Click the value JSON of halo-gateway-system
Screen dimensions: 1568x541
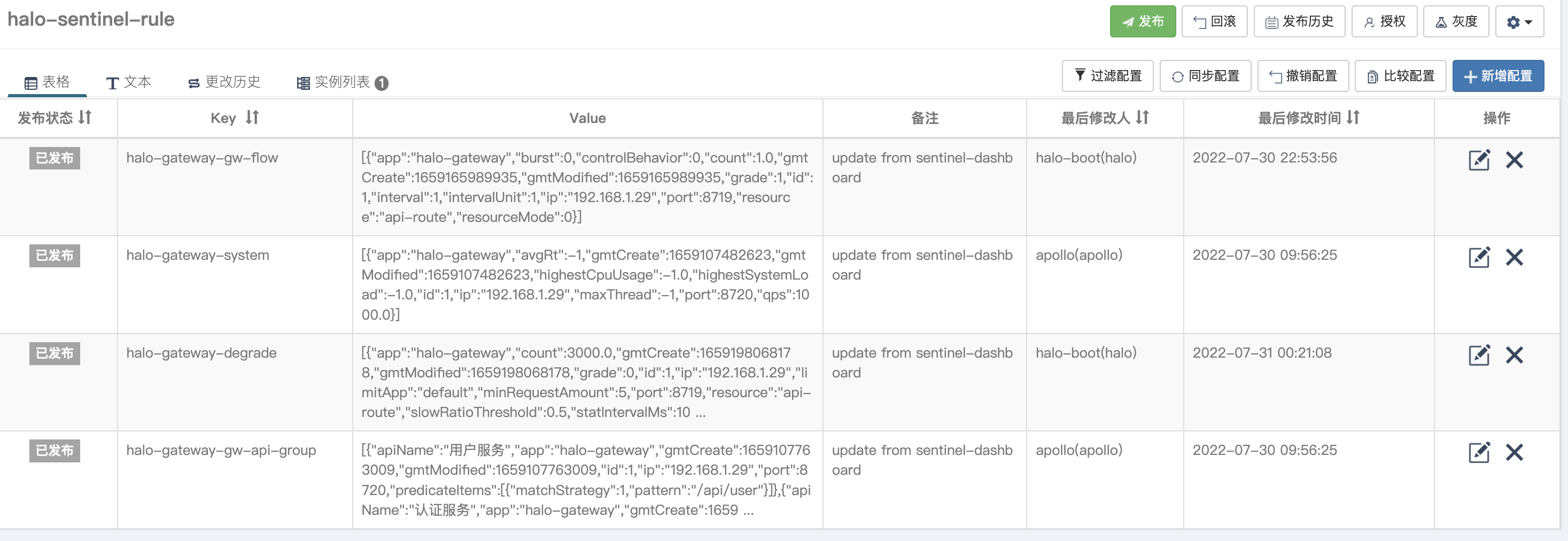[x=587, y=285]
